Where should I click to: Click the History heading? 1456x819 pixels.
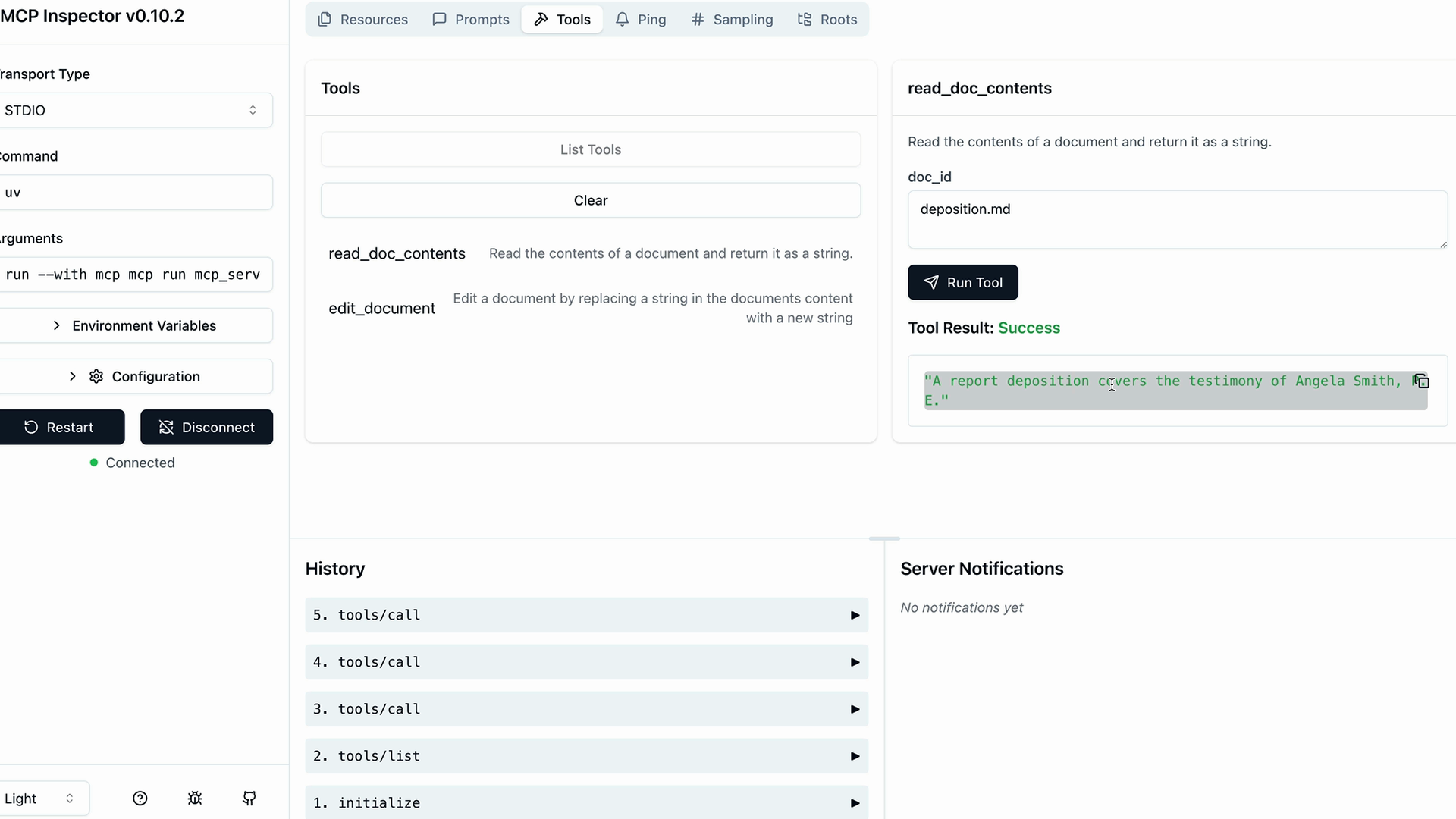pos(335,569)
